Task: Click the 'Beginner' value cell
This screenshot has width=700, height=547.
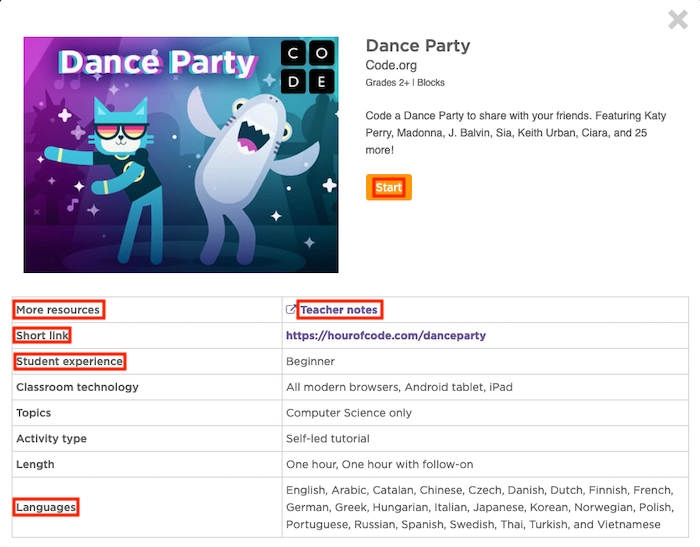Action: [310, 361]
